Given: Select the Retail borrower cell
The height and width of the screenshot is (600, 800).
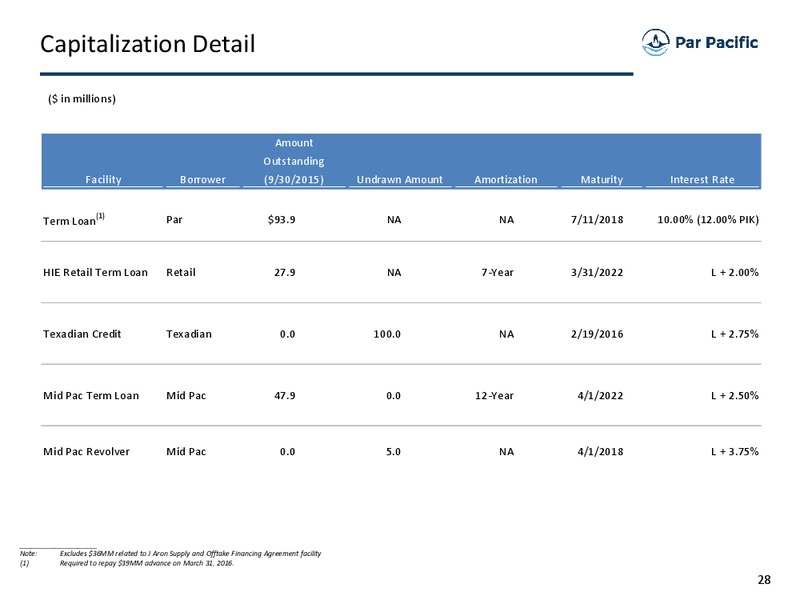Looking at the screenshot, I should coord(181,272).
